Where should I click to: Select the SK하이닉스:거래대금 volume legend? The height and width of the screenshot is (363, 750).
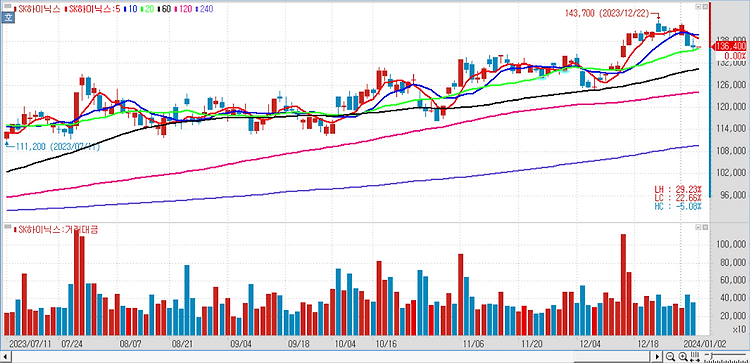click(56, 230)
